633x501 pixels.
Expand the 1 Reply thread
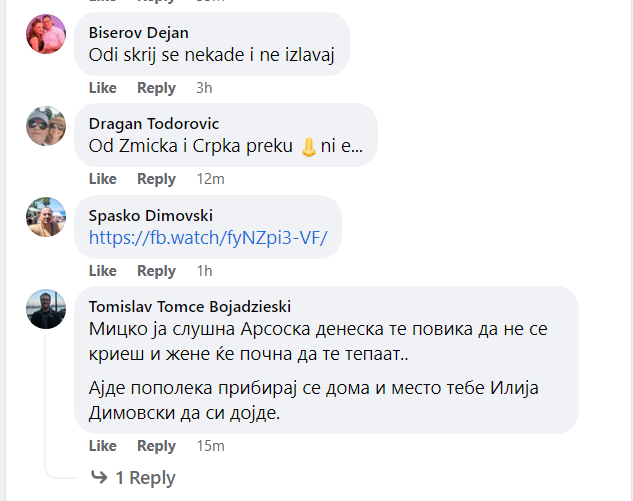click(x=145, y=478)
